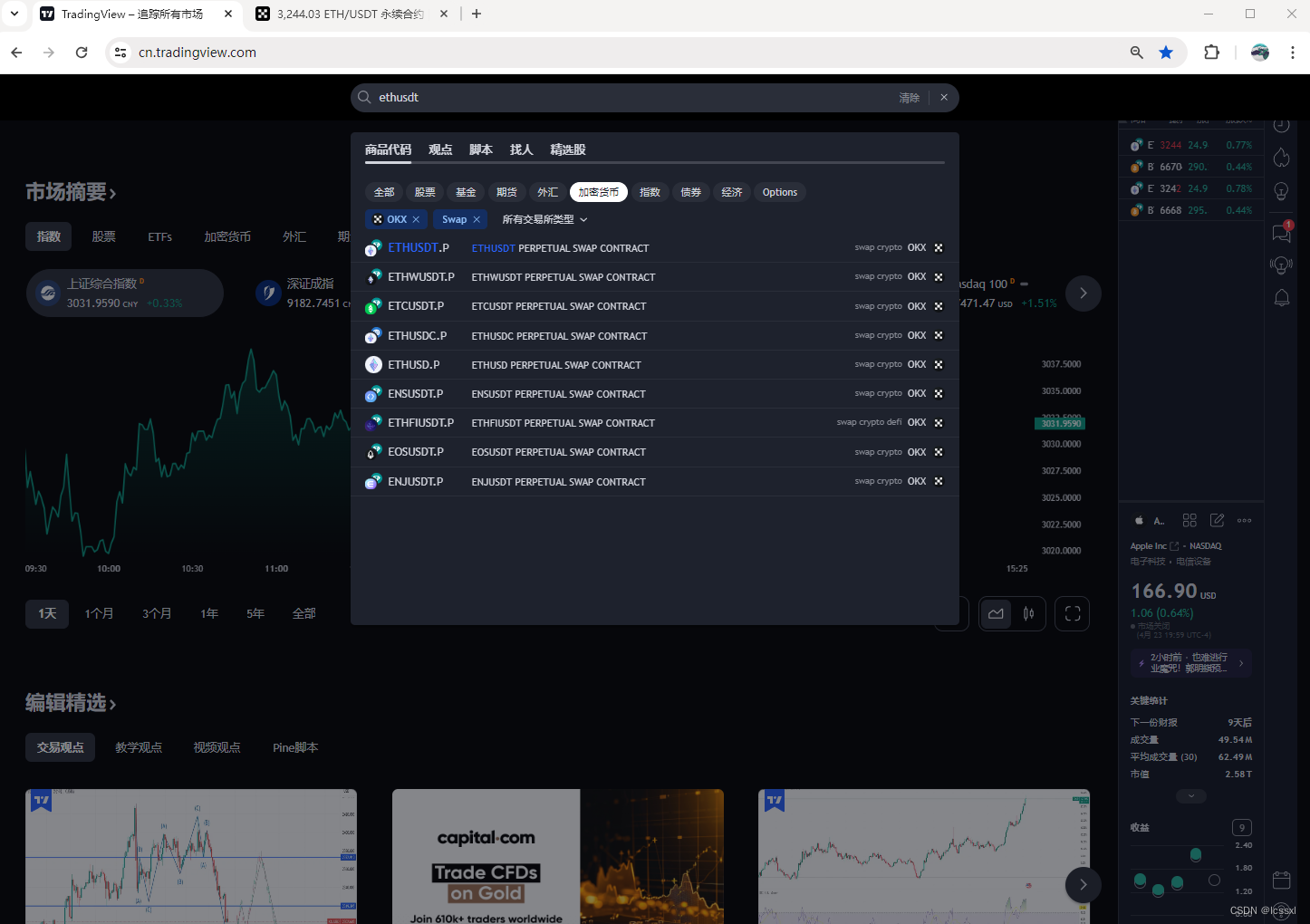
Task: Open the Chrome tab search dropdown arrow
Action: tap(14, 14)
